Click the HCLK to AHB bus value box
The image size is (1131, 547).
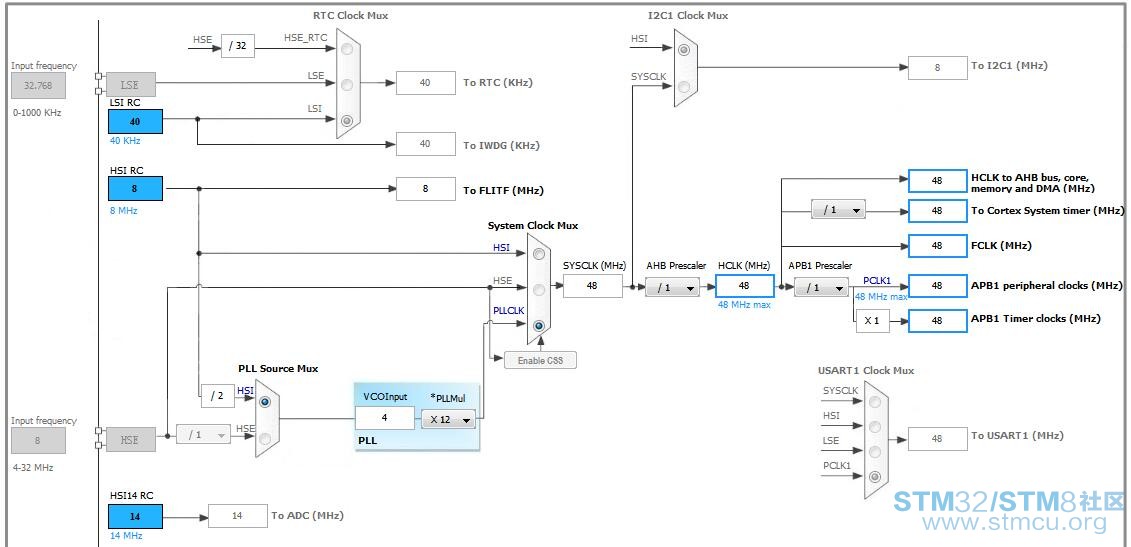pos(937,181)
